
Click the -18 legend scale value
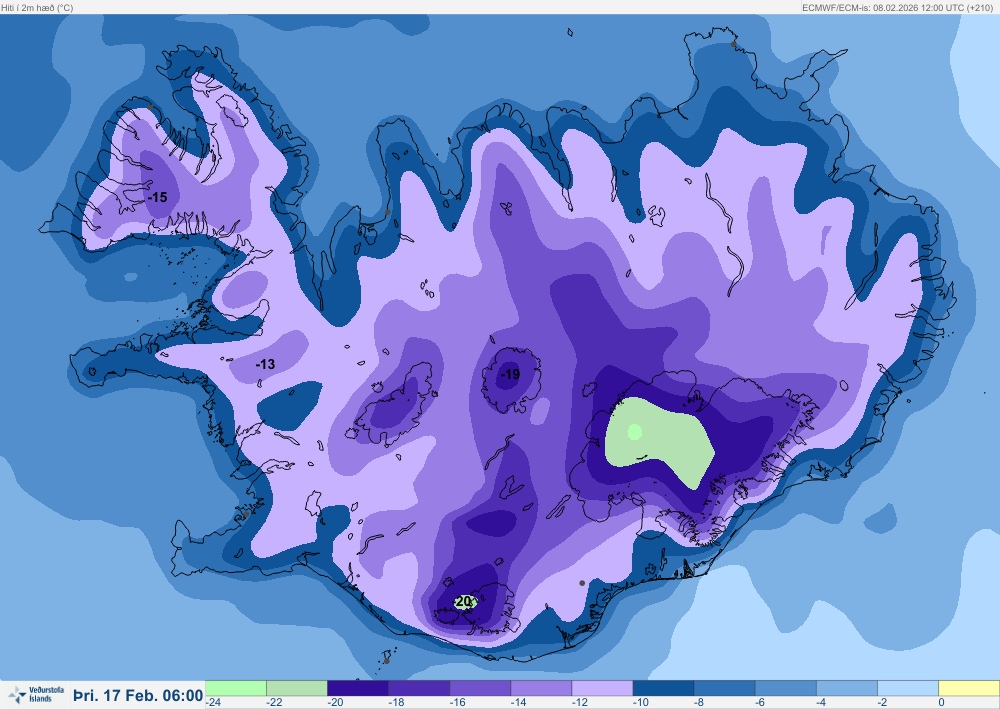[397, 703]
